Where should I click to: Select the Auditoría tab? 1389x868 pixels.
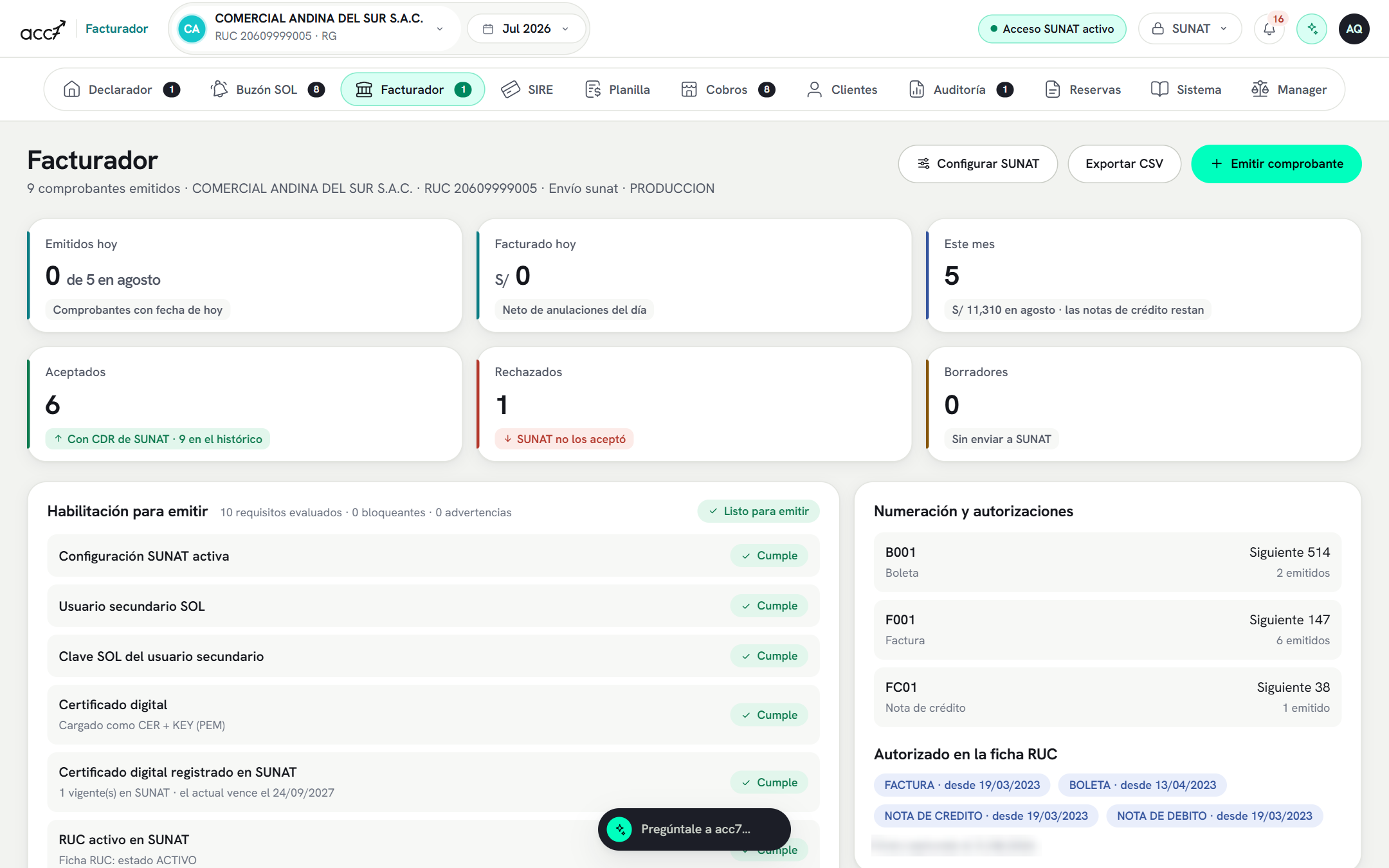961,89
